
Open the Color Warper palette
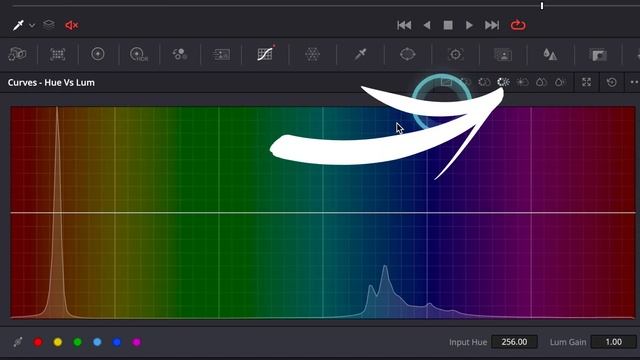tap(312, 54)
